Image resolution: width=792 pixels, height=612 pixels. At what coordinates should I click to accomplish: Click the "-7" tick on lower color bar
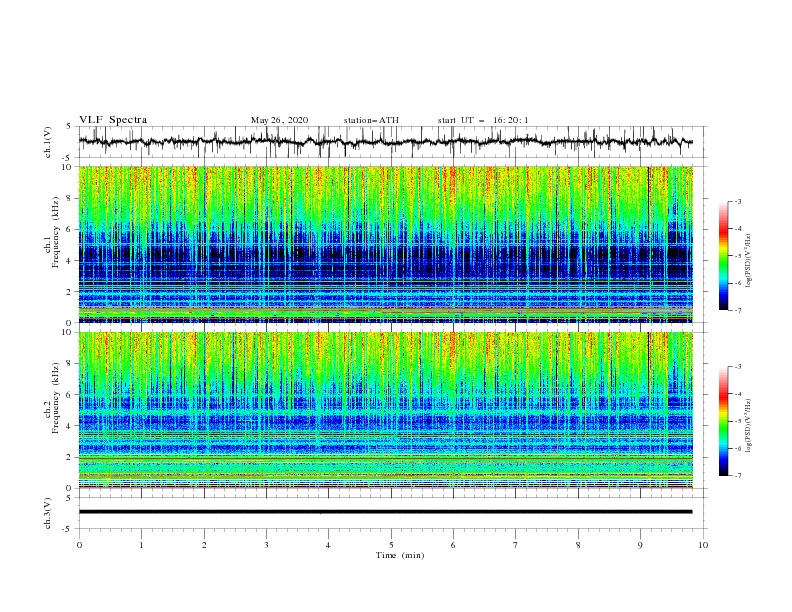pos(738,475)
